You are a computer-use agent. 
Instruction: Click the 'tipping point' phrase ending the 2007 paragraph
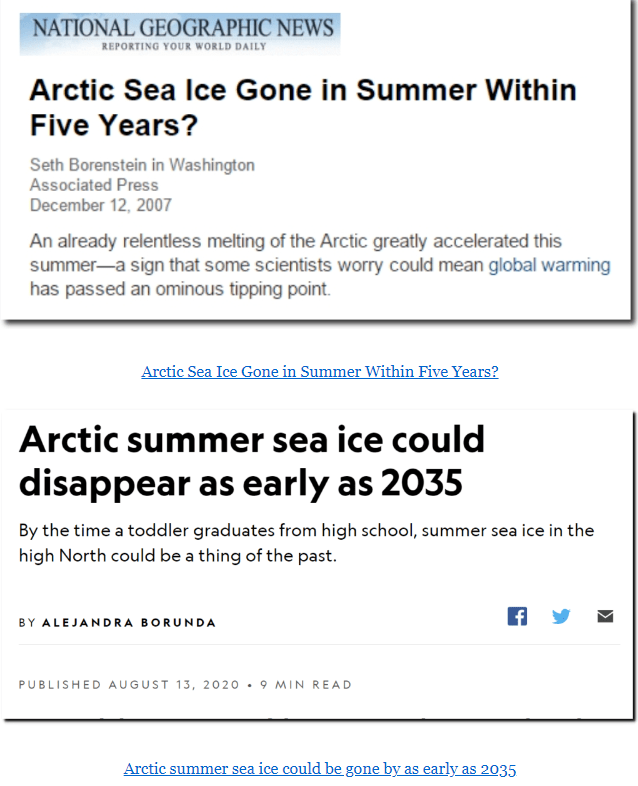[284, 289]
